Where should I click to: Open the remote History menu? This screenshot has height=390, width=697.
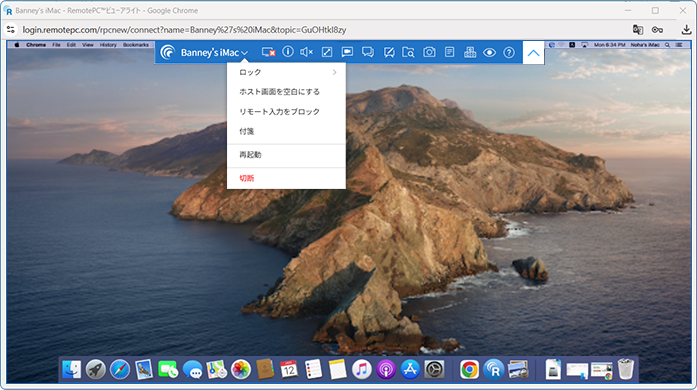(108, 45)
